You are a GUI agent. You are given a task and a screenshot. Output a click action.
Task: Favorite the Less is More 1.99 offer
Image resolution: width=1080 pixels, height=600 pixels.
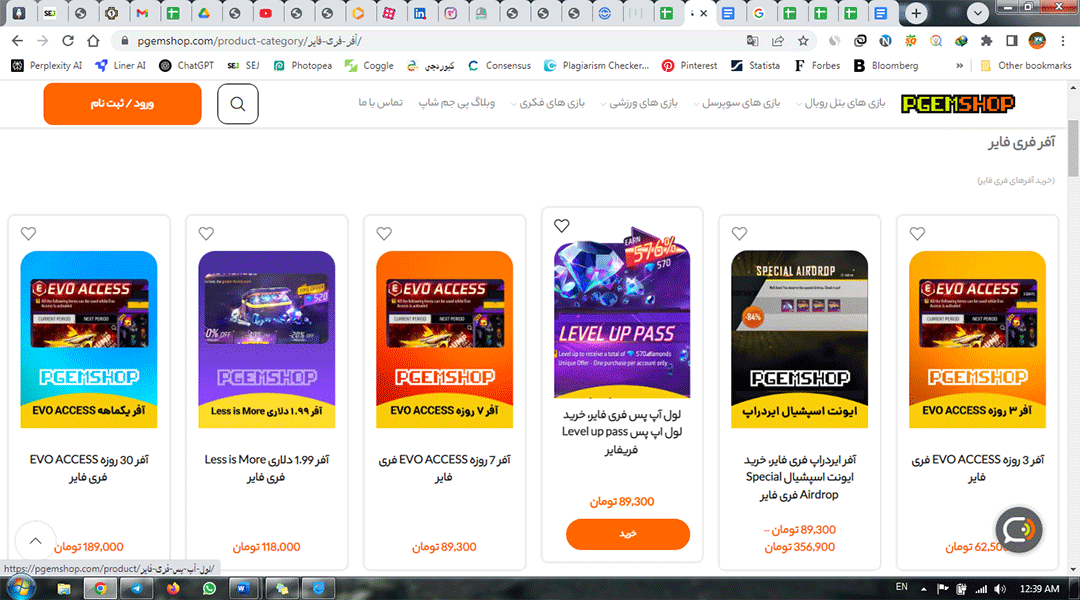click(x=206, y=234)
